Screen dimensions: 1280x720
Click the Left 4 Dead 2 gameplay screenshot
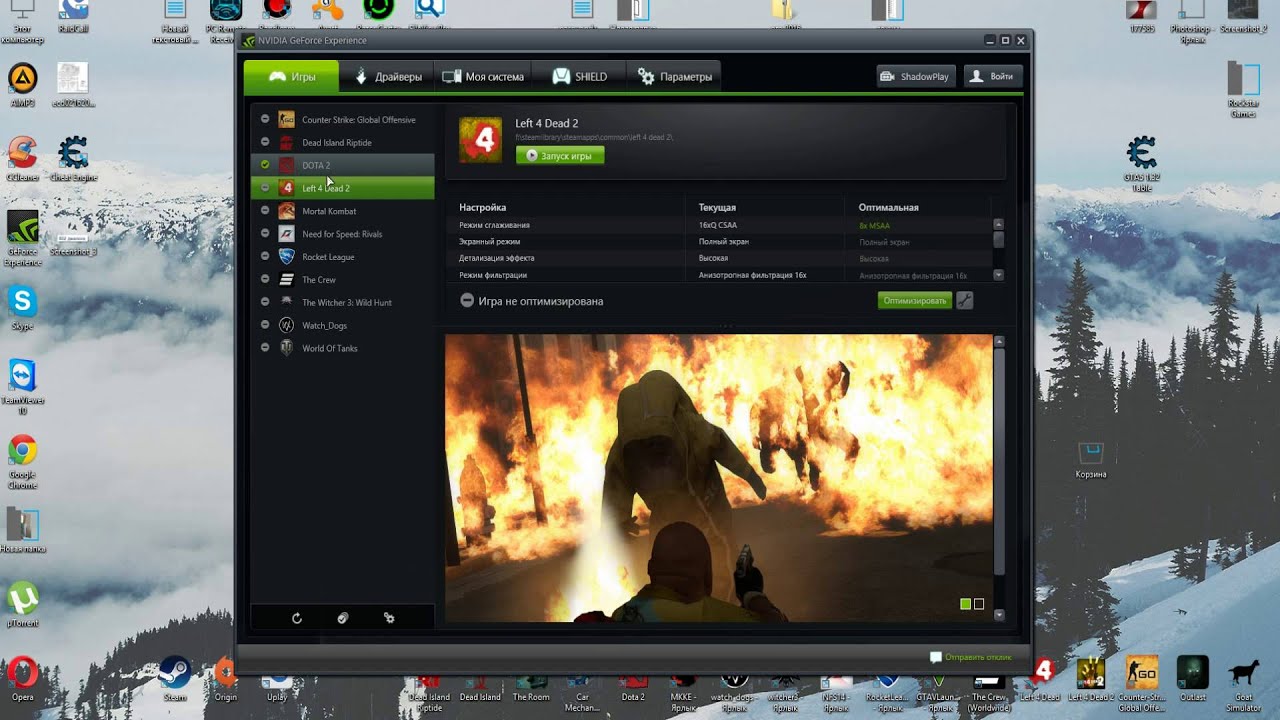point(719,478)
